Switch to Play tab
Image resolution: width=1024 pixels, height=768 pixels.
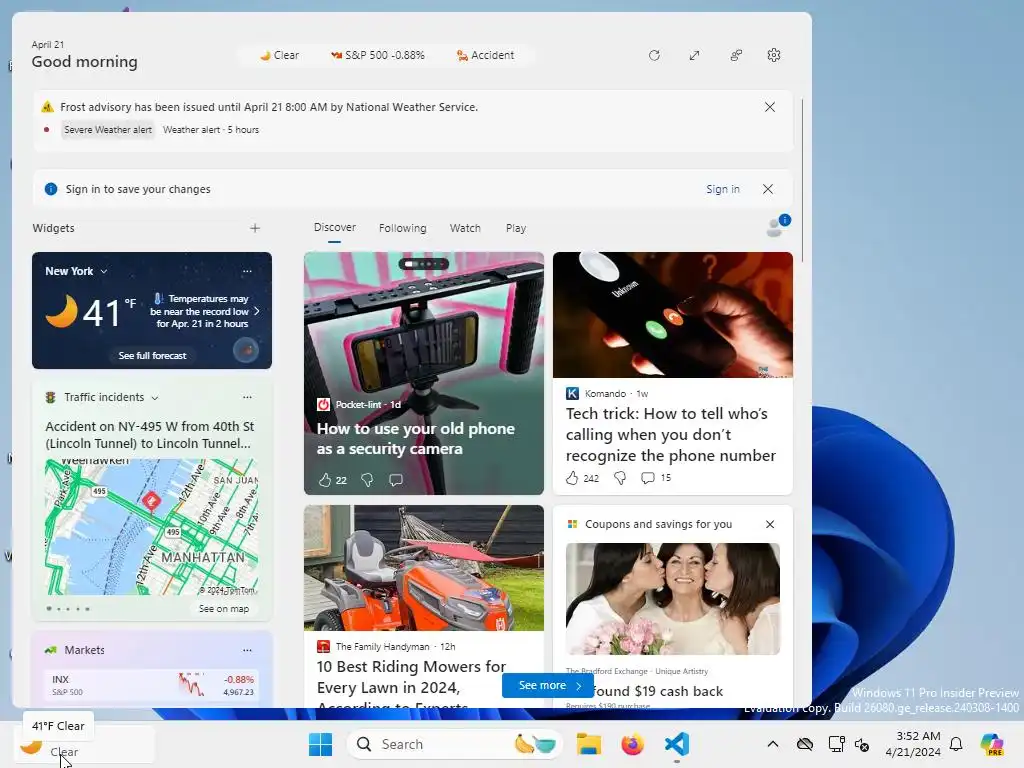pos(516,228)
